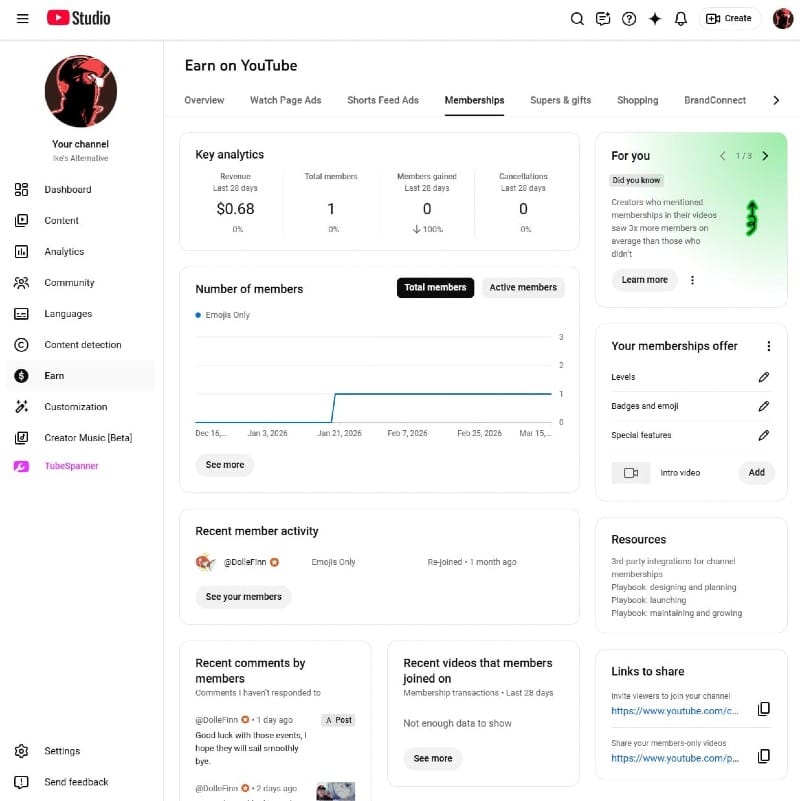Switch to the Overview tab
The image size is (800, 801).
pos(204,100)
